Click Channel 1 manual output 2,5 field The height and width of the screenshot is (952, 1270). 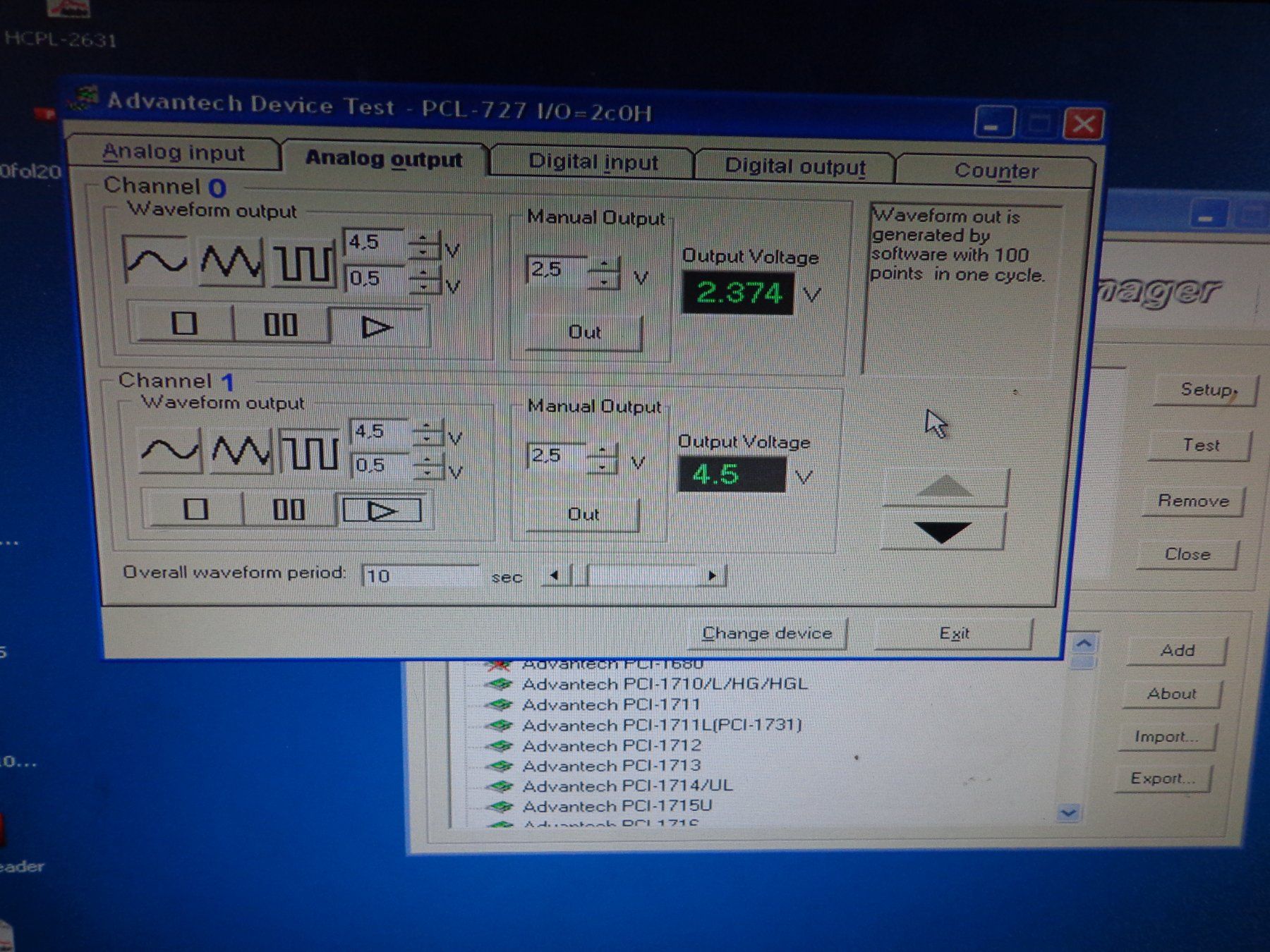click(x=556, y=457)
